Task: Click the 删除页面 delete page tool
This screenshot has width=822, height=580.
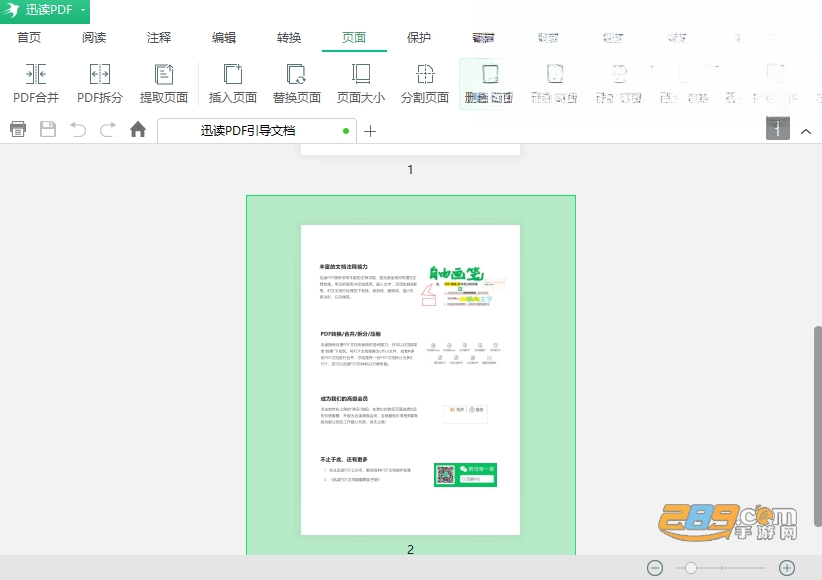Action: (x=489, y=83)
